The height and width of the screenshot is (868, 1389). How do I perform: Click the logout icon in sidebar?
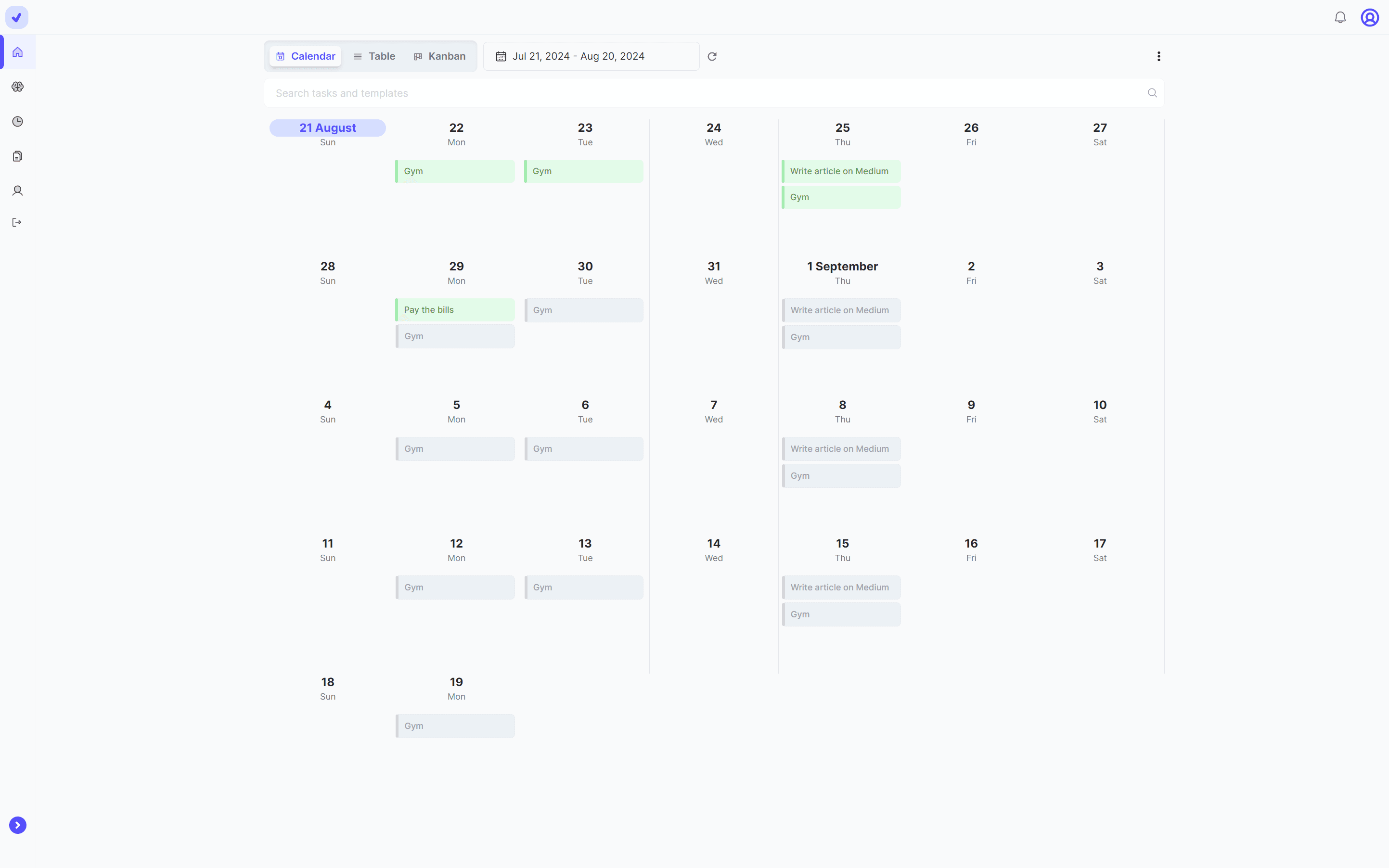17,223
